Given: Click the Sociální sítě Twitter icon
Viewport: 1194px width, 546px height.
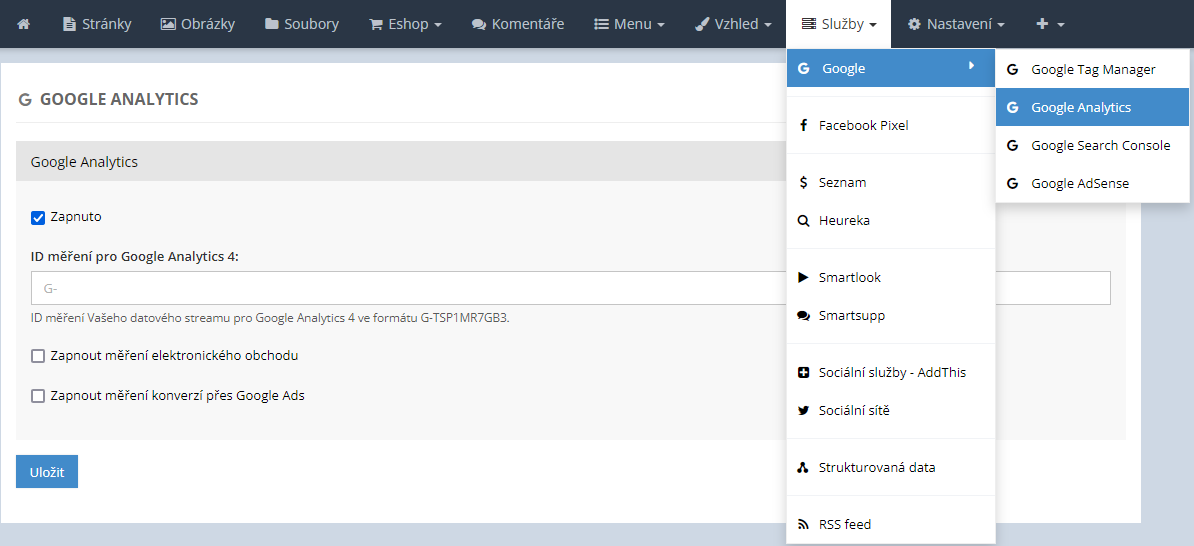Looking at the screenshot, I should point(803,411).
